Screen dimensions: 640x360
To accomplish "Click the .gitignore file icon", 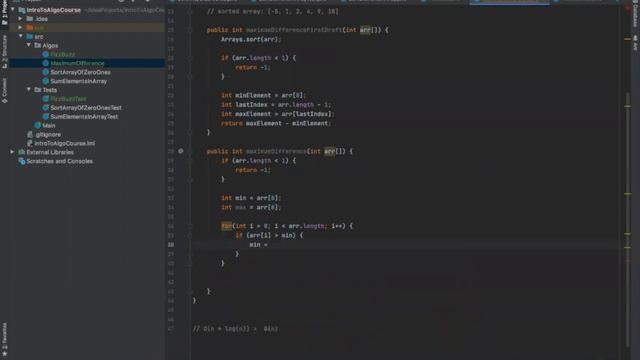I will tap(30, 134).
